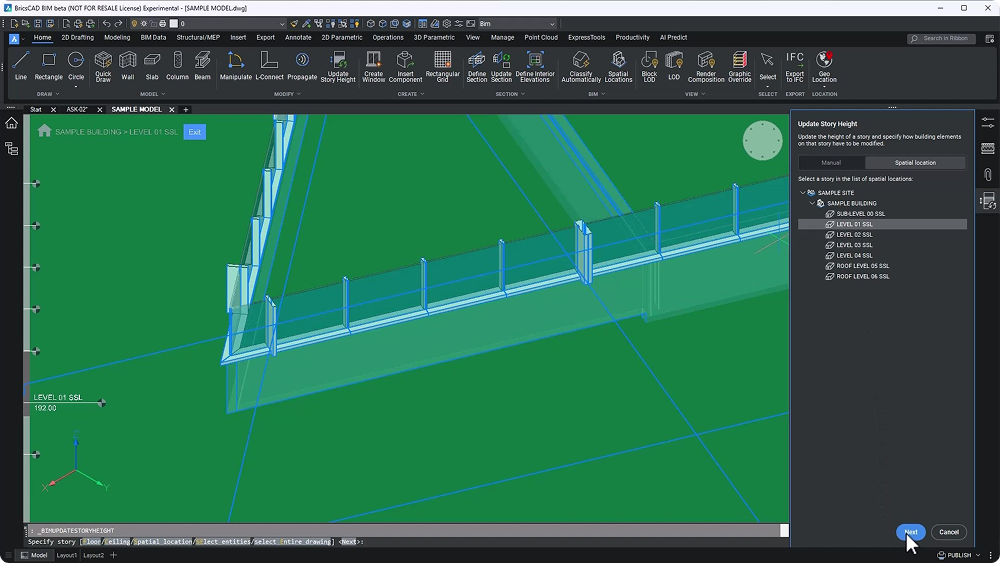
Task: Expand the MODEL panel dropdown
Action: pyautogui.click(x=152, y=94)
